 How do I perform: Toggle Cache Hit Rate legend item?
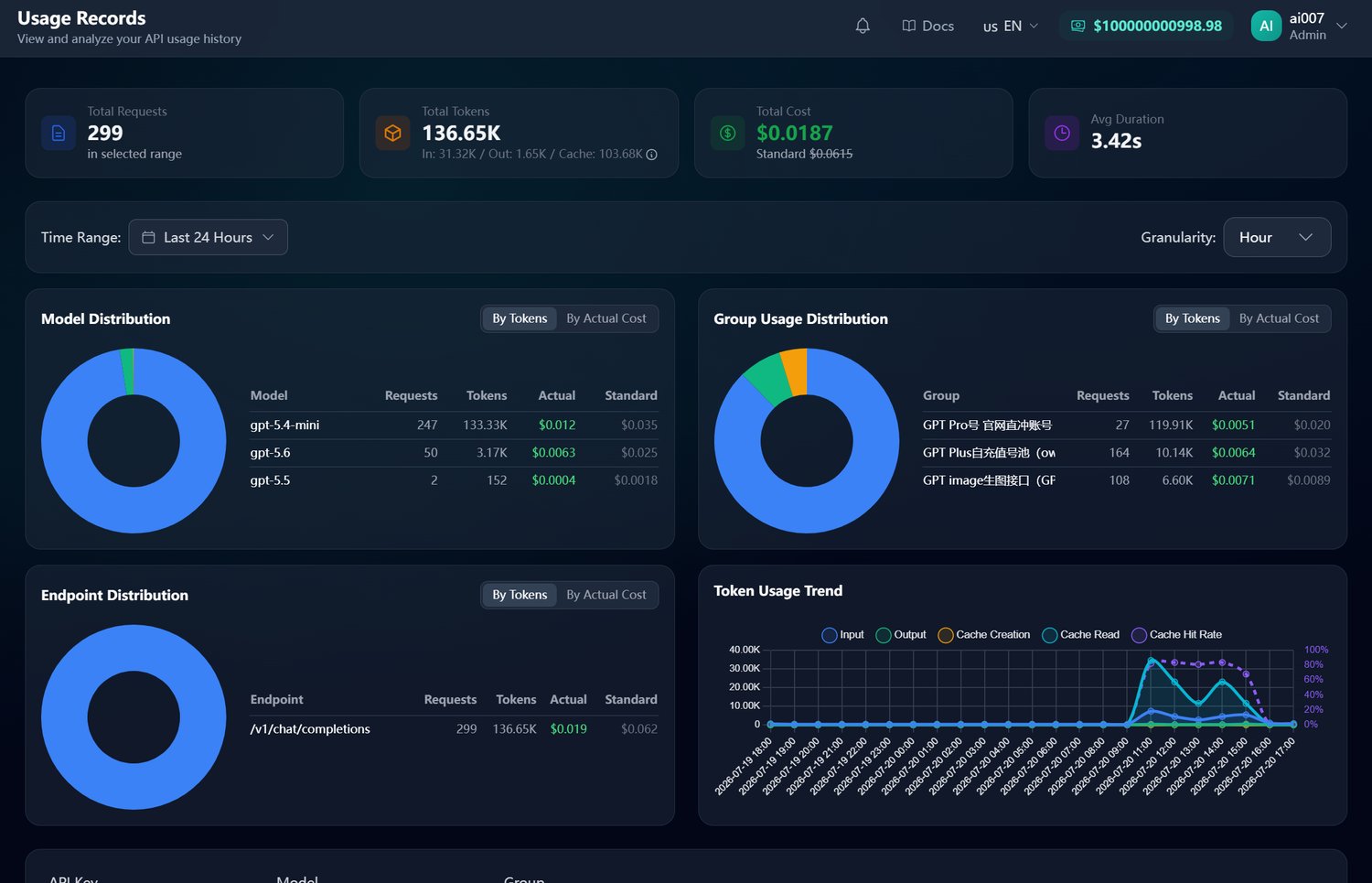[1176, 635]
